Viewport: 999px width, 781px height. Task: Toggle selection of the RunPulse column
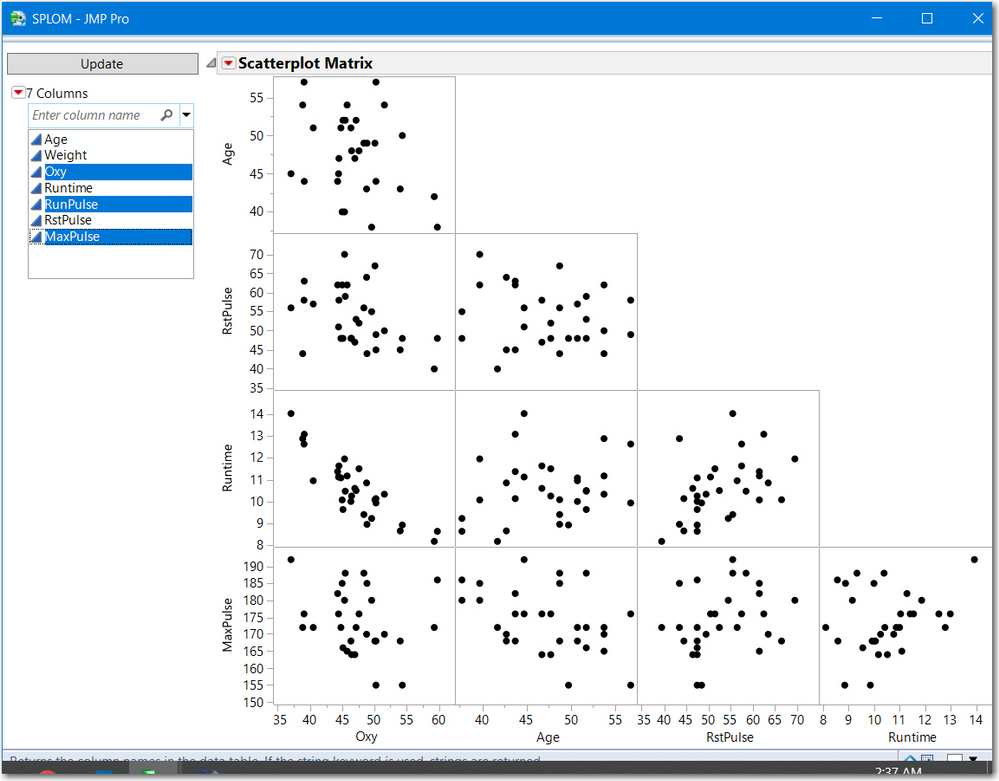point(70,203)
